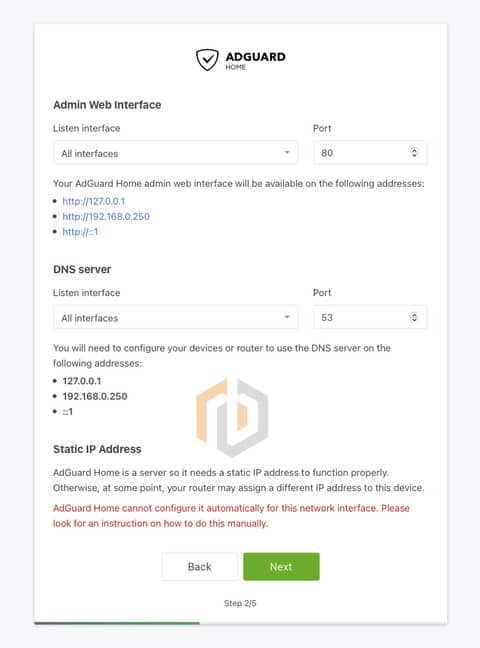Focus the DNS server port field showing 53
This screenshot has height=648, width=480.
click(370, 317)
